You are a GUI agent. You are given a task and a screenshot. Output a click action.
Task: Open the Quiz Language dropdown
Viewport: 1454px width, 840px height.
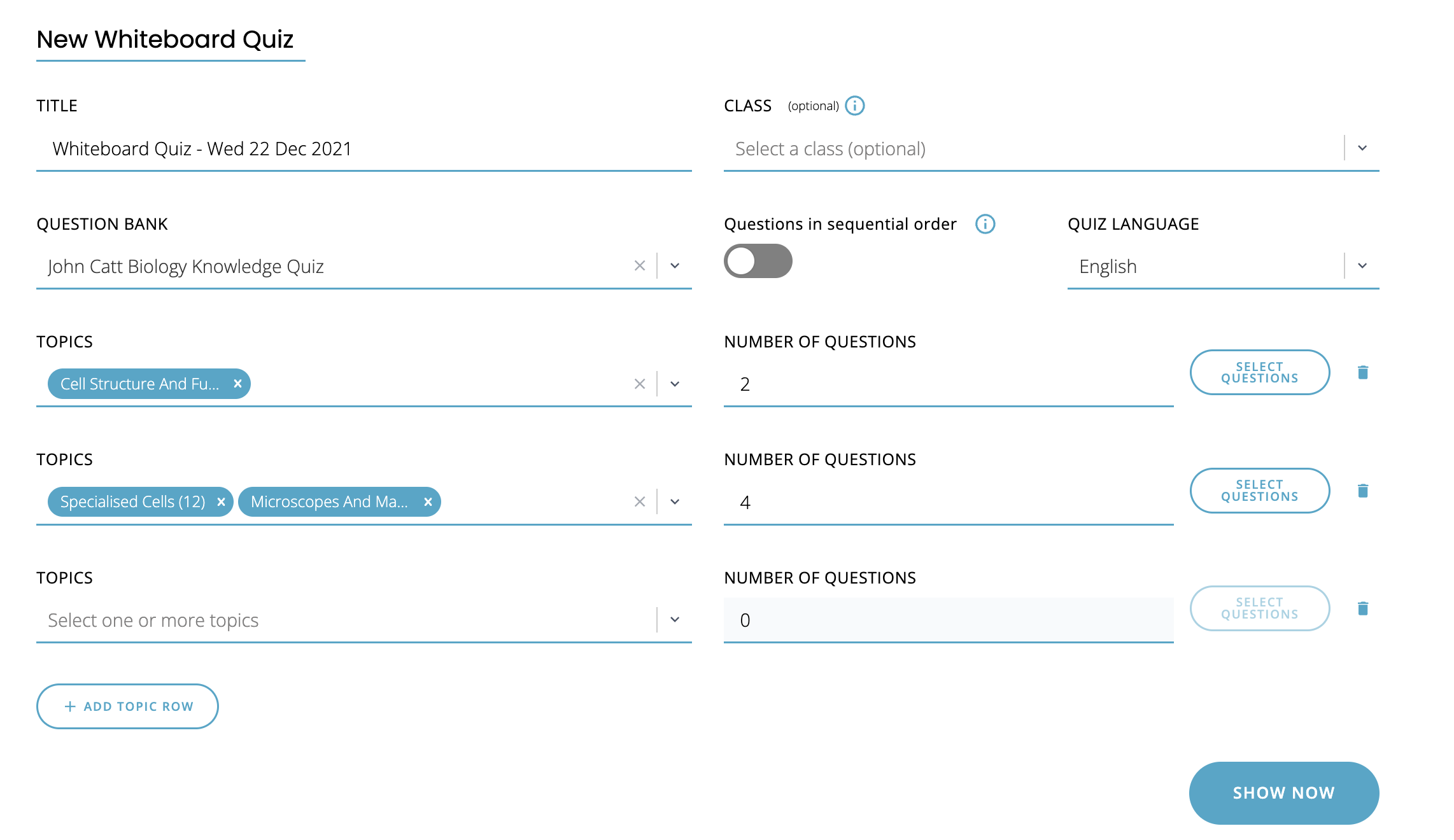(x=1362, y=266)
